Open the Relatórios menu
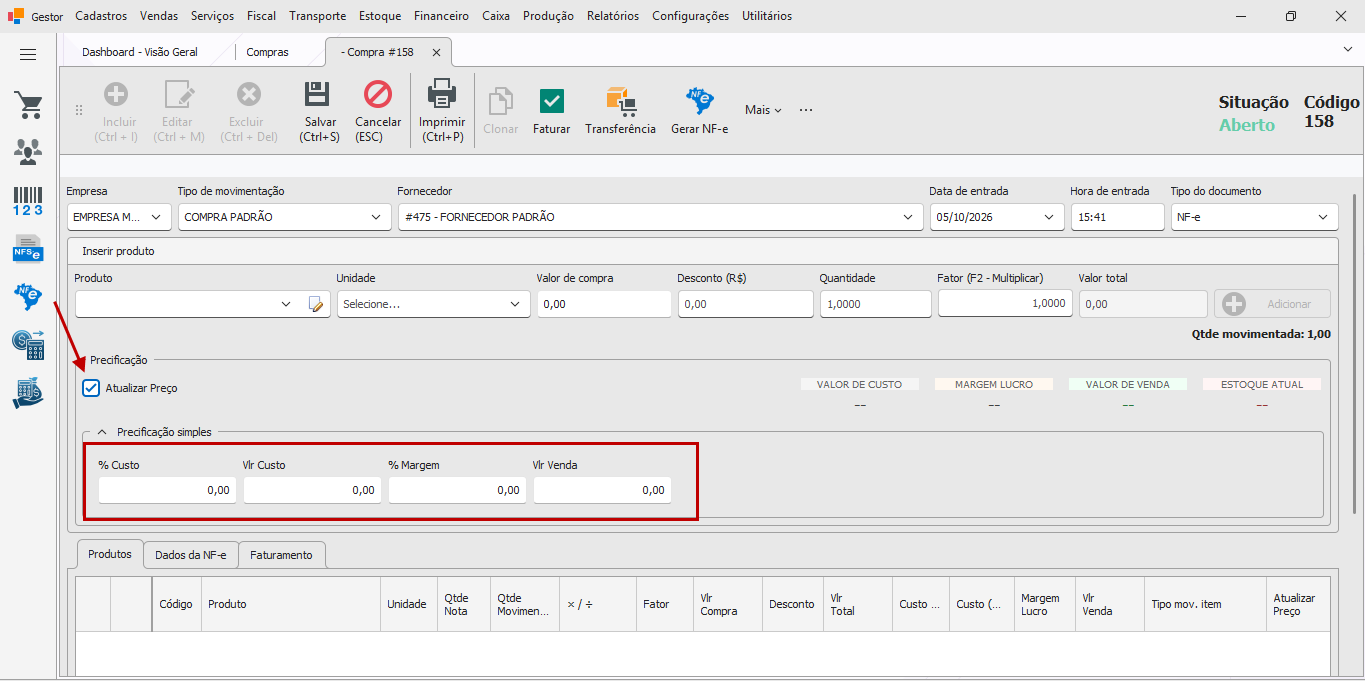1365x681 pixels. pyautogui.click(x=613, y=16)
